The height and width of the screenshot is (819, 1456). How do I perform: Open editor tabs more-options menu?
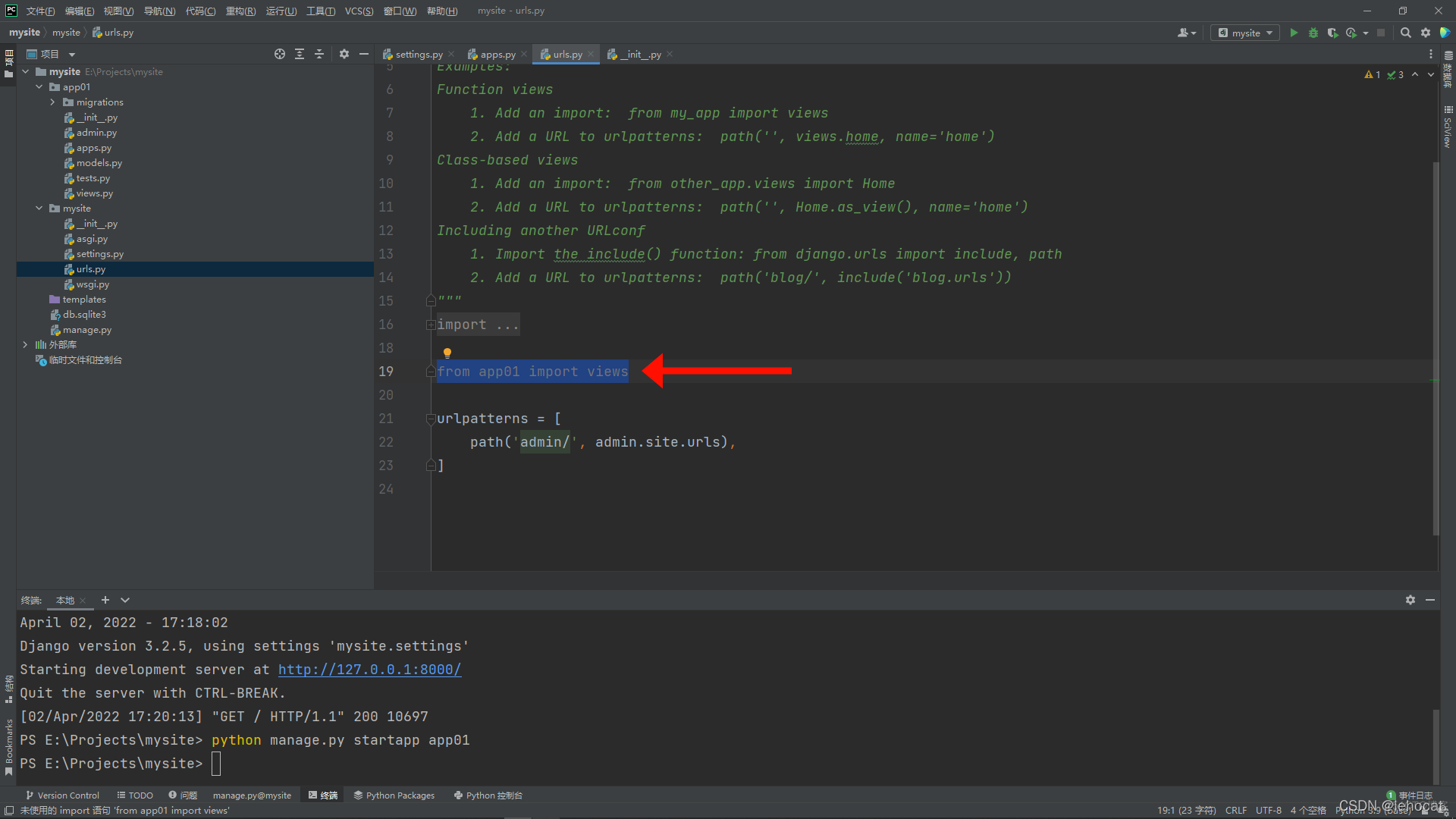coord(1431,54)
